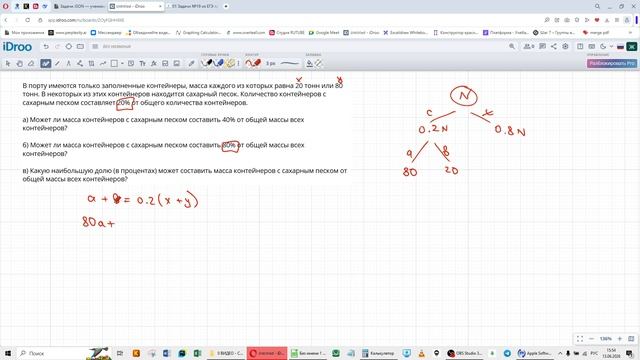
Task: Click the board title field
Action: click(x=117, y=47)
